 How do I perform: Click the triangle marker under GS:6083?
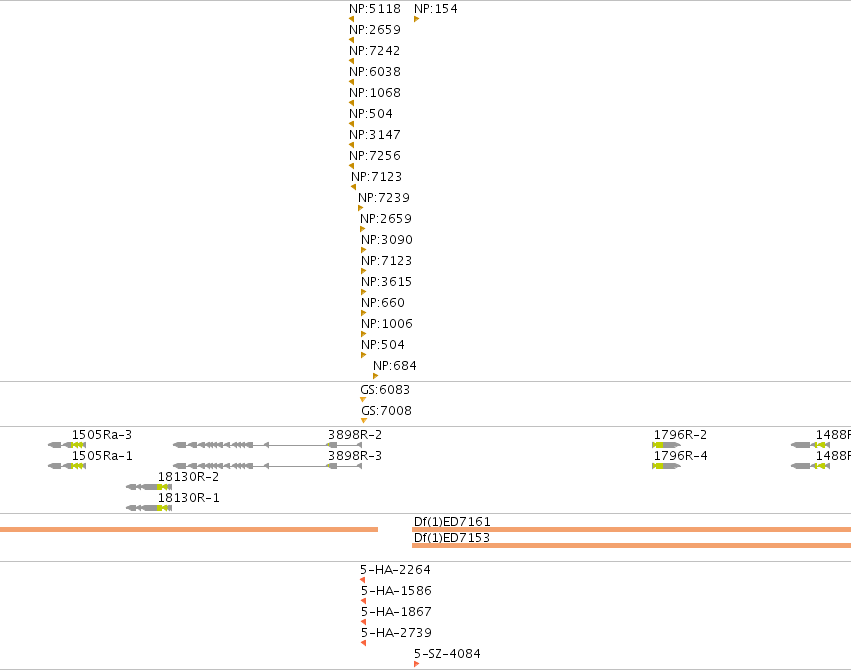click(363, 400)
